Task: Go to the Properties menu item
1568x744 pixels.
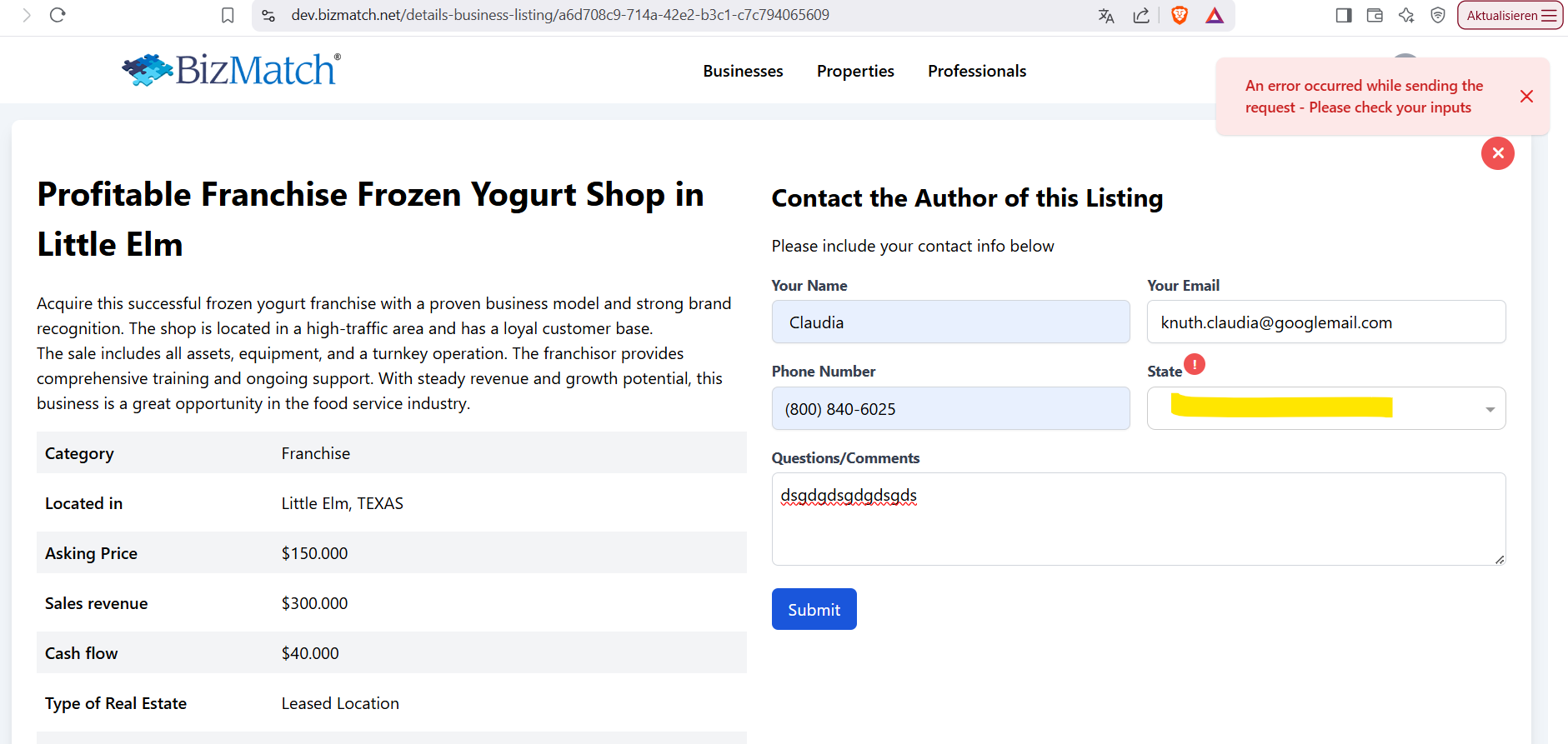Action: click(855, 71)
